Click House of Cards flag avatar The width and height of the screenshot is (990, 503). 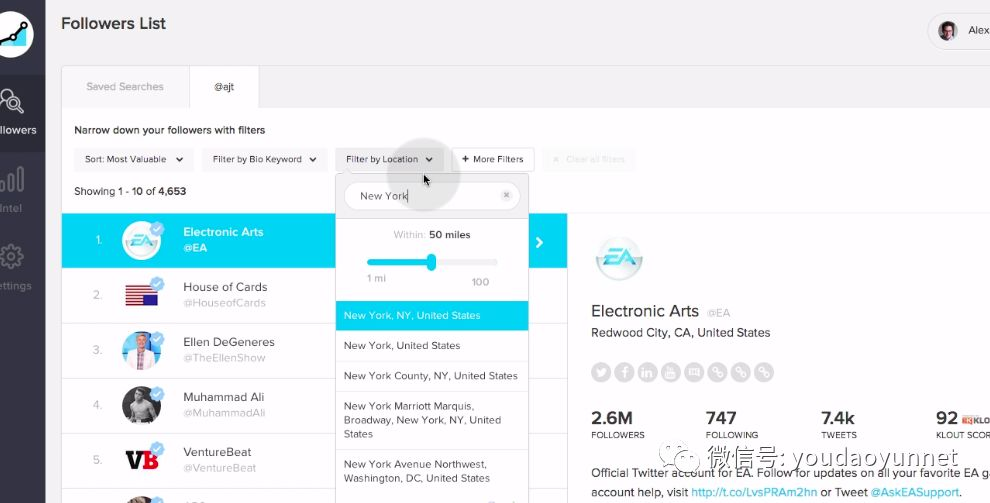(x=141, y=295)
